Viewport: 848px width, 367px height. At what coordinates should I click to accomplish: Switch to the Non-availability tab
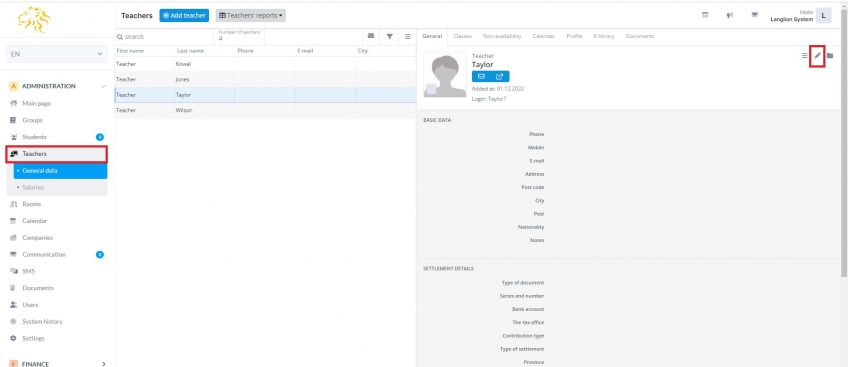pos(502,36)
